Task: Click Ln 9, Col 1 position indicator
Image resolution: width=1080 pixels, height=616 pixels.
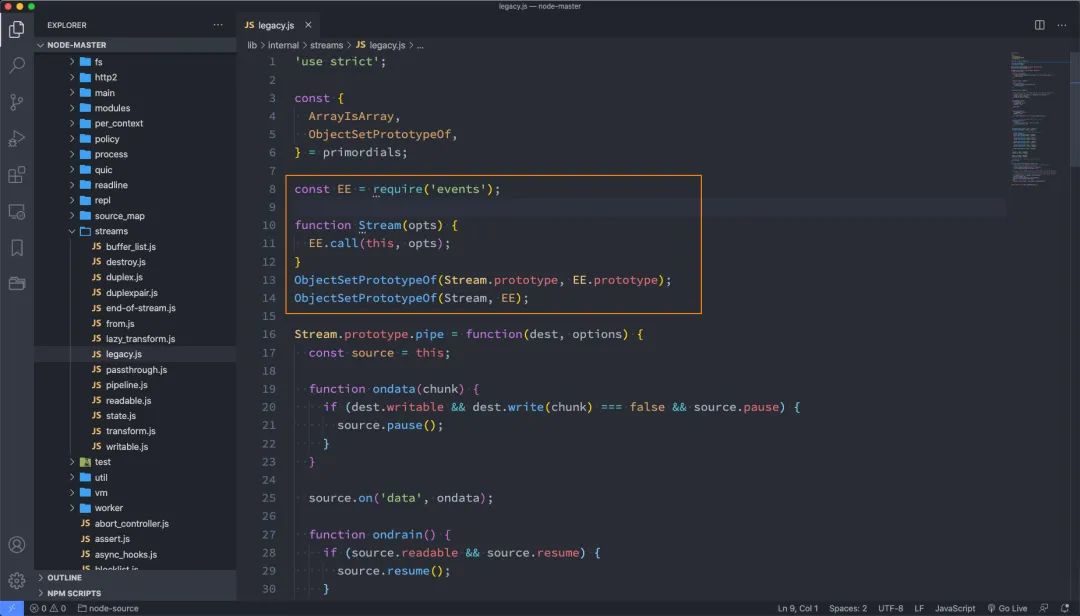Action: (x=798, y=608)
